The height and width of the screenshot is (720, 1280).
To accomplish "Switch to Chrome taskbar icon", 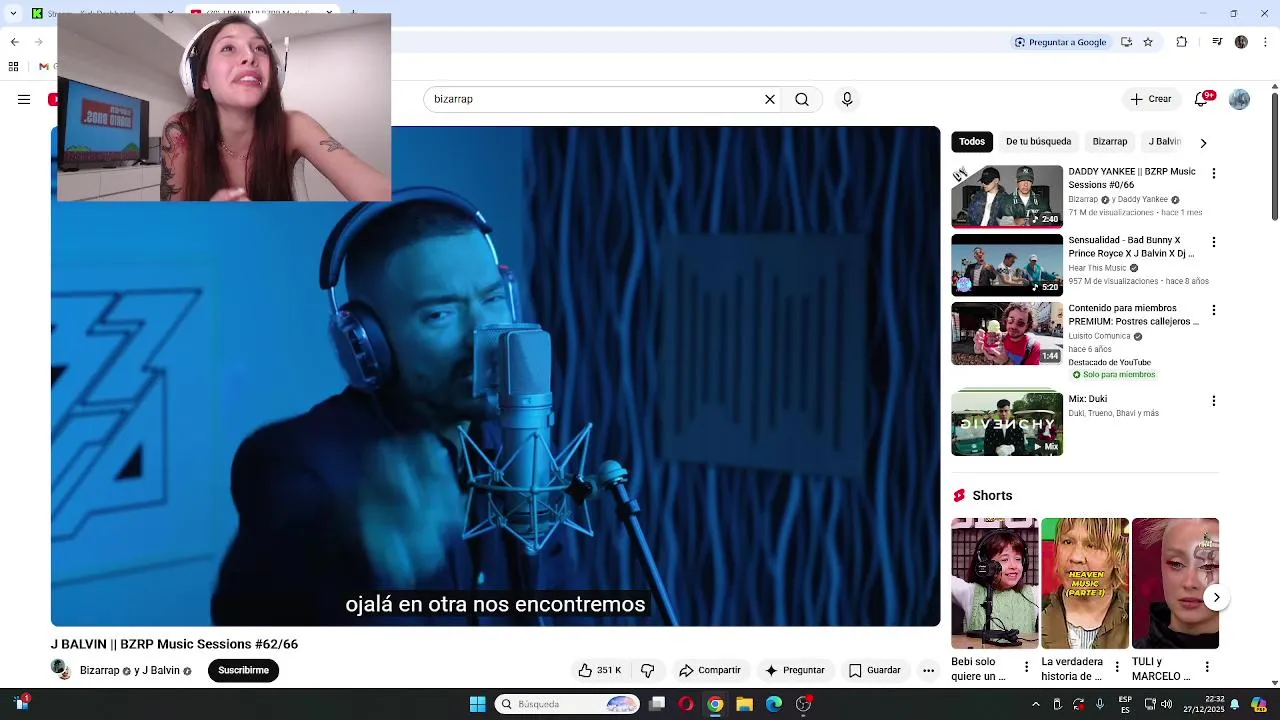I will point(715,704).
